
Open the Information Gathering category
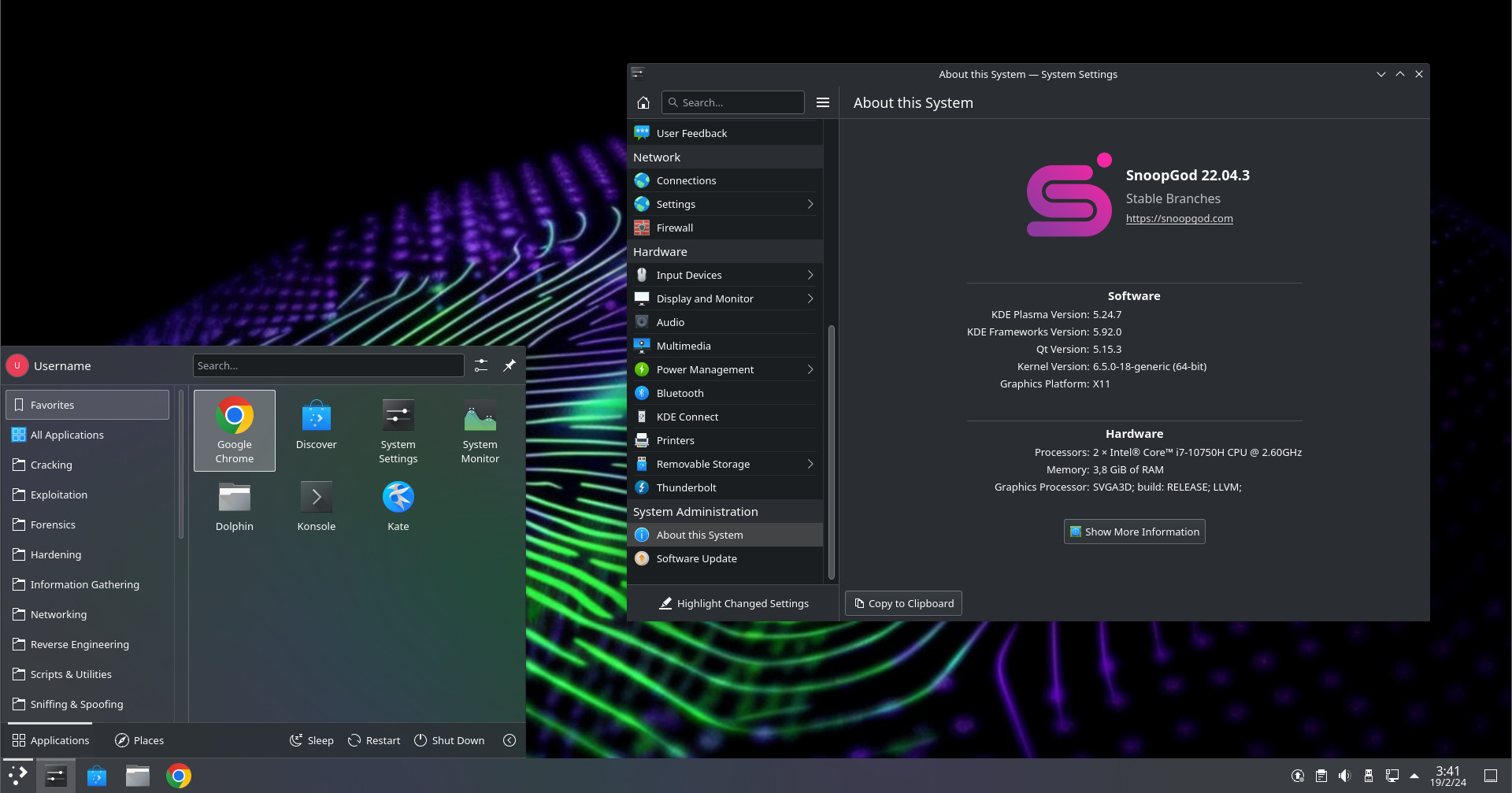[x=87, y=584]
